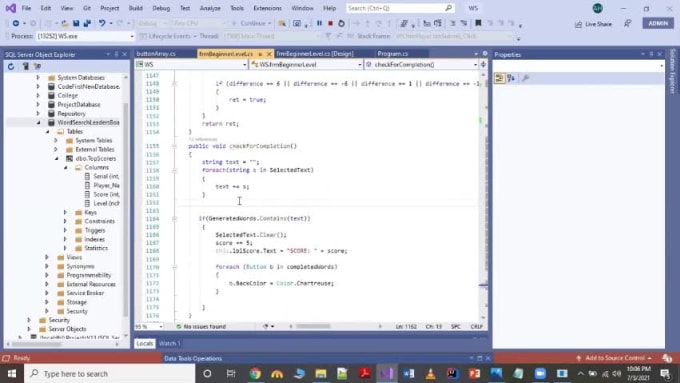Screen dimensions: 680x383
Task: Collapse the if GeneratedWords.Contains block
Action: coord(175,219)
